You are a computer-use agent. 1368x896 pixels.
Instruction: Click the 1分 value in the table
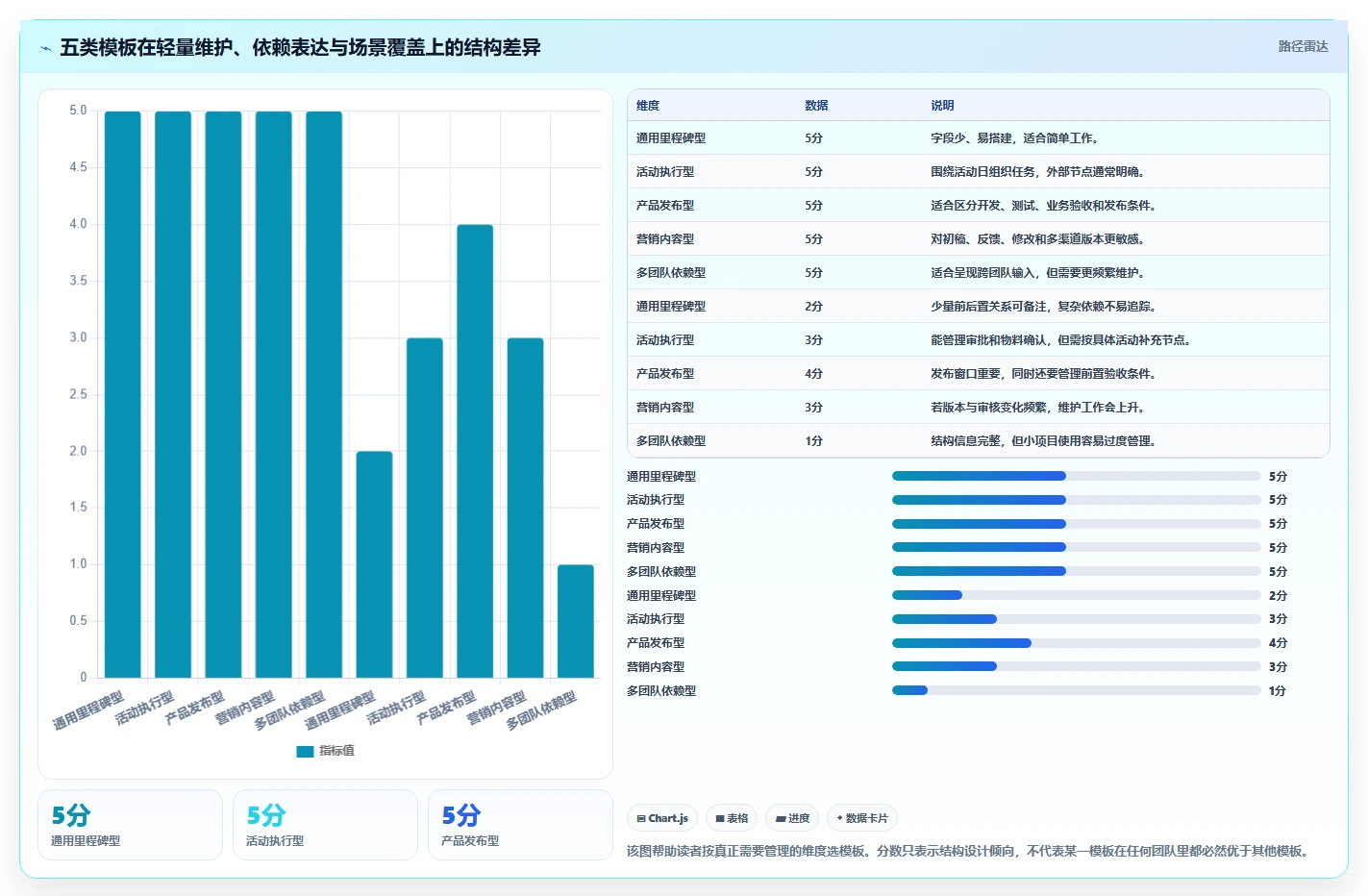[x=813, y=441]
